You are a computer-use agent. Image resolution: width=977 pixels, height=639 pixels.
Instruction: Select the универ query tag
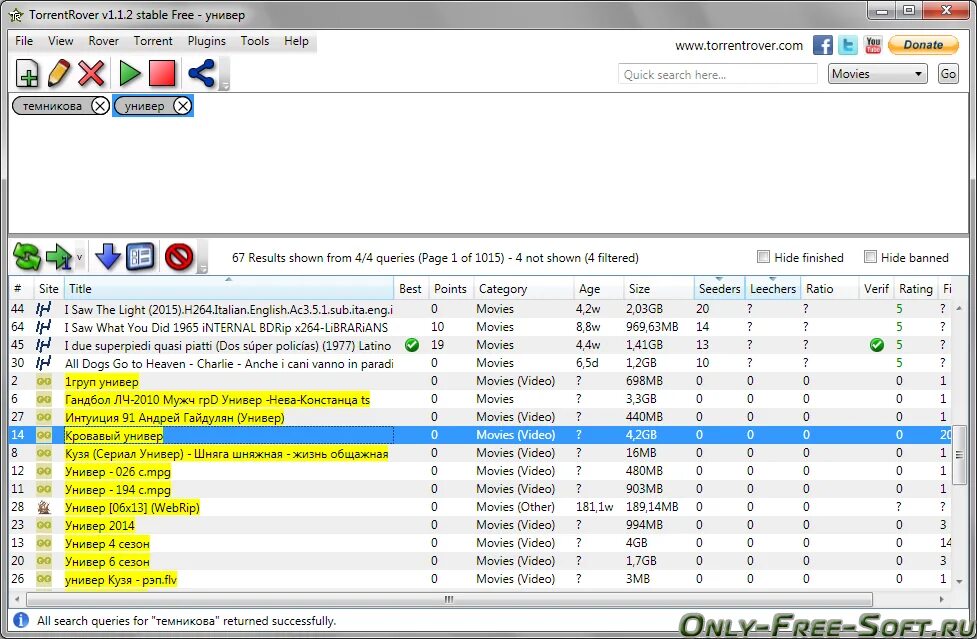tap(145, 106)
